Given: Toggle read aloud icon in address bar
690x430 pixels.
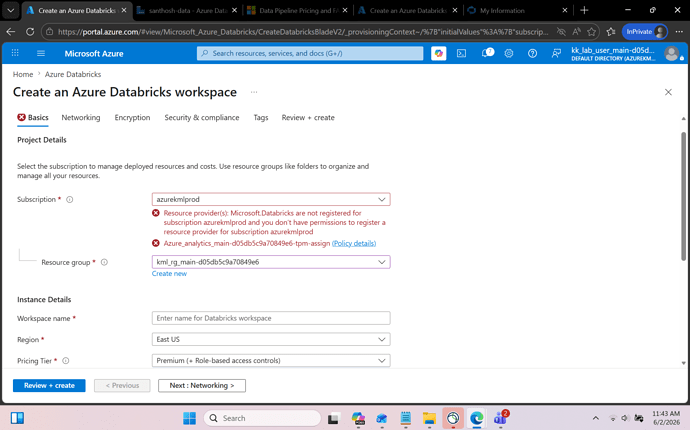Looking at the screenshot, I should pyautogui.click(x=576, y=32).
